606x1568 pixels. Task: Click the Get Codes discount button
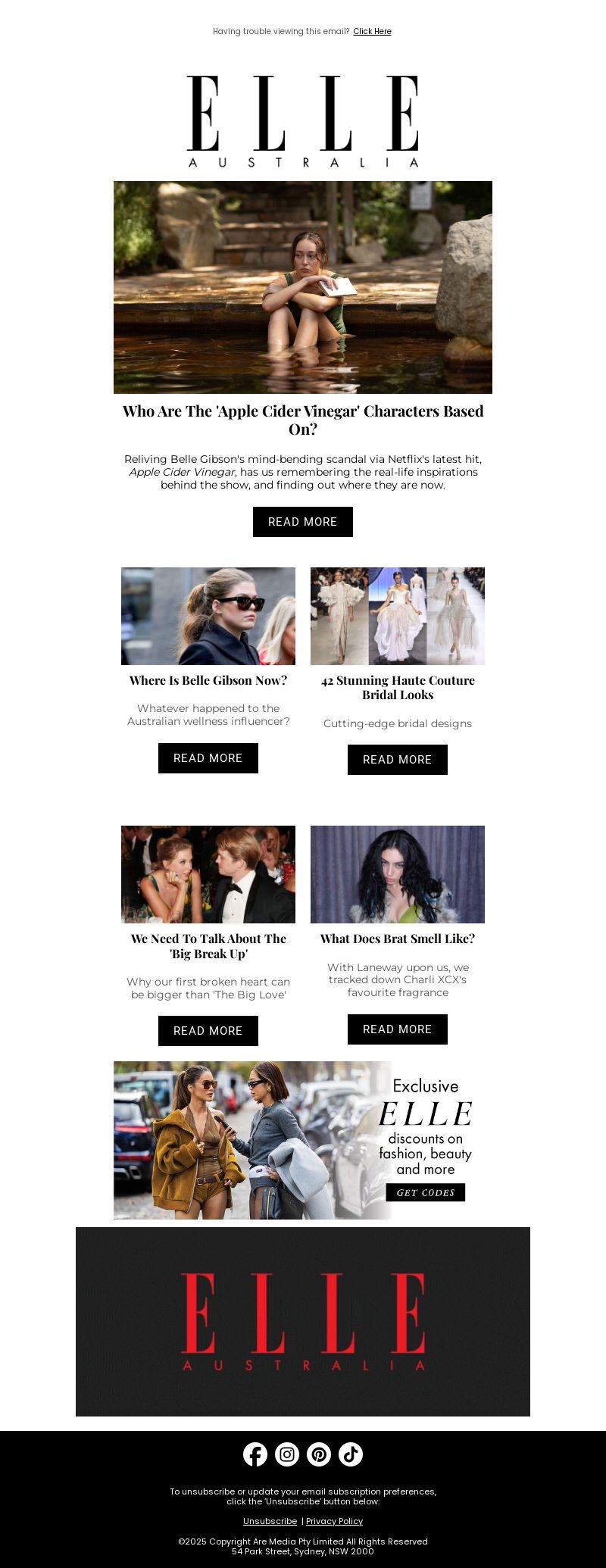[426, 1192]
